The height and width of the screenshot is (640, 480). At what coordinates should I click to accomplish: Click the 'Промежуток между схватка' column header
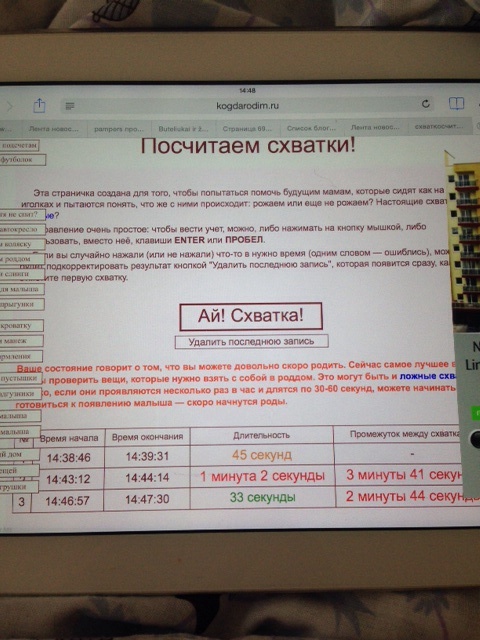[x=405, y=433]
